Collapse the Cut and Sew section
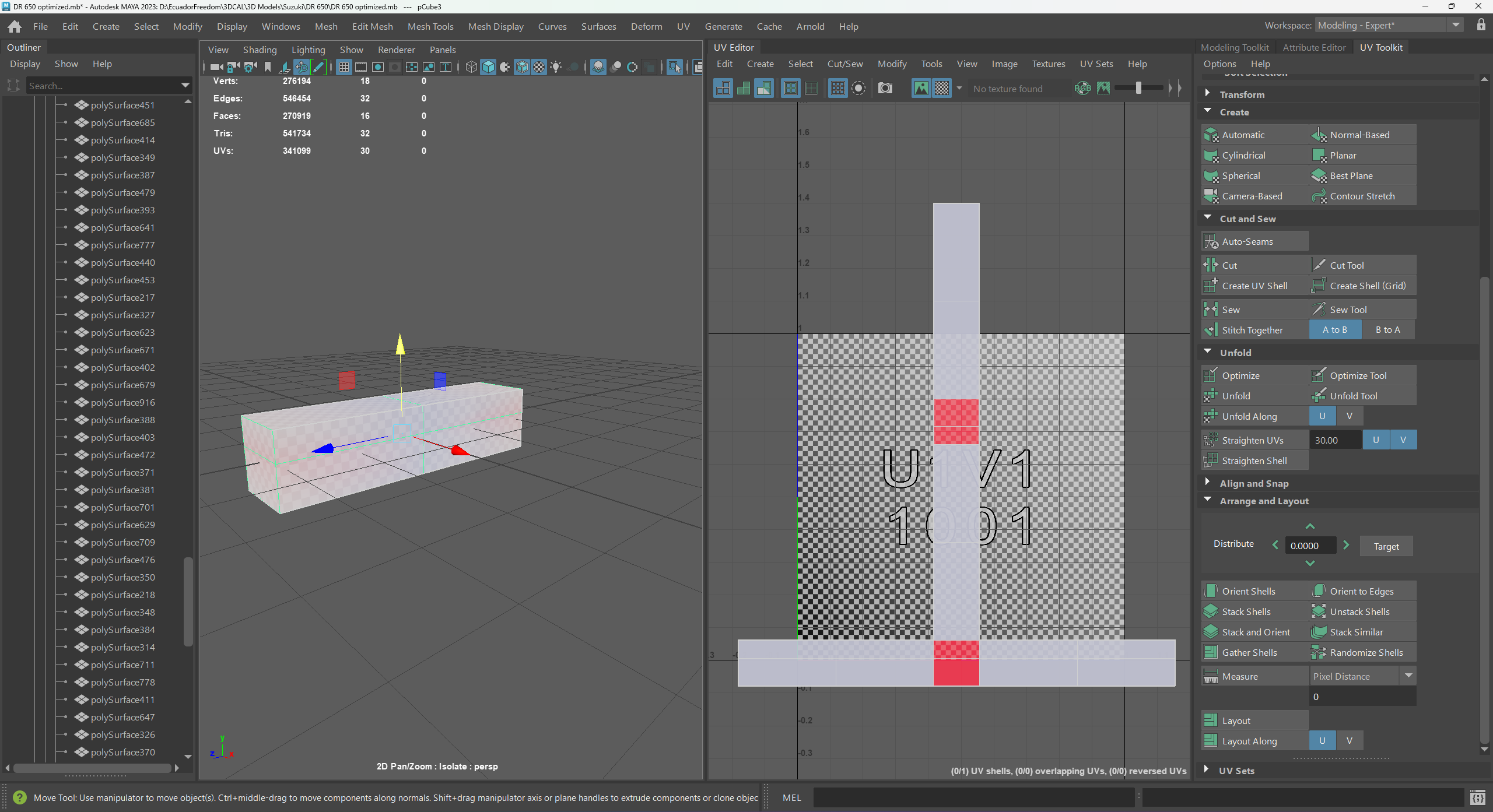 (1207, 217)
